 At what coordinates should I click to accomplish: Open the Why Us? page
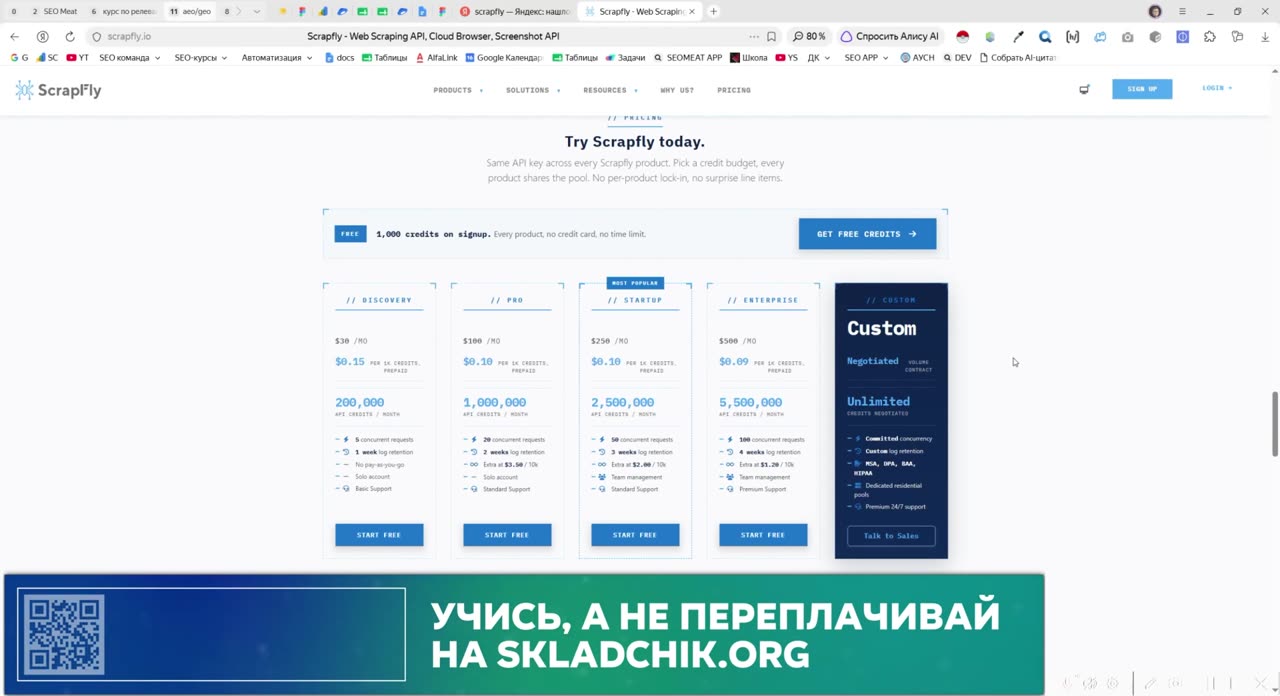click(x=677, y=90)
